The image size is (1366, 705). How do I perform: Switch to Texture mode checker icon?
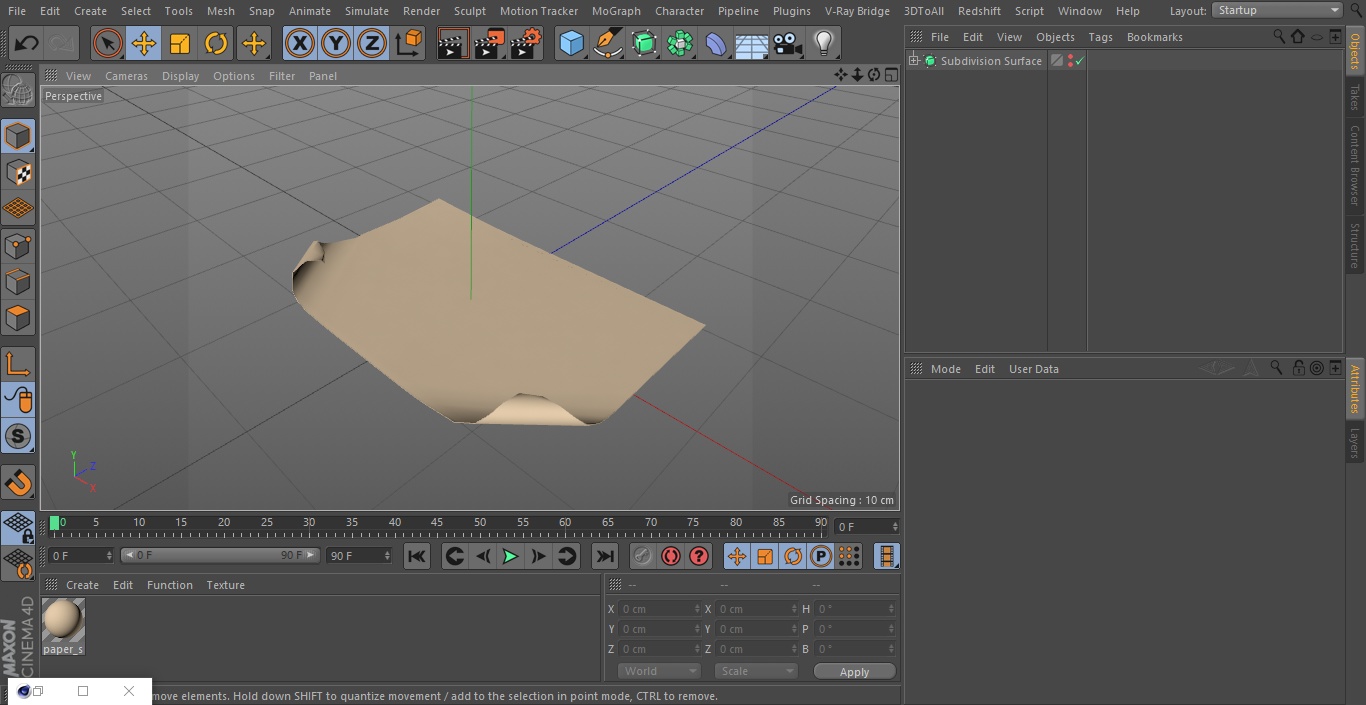point(18,172)
